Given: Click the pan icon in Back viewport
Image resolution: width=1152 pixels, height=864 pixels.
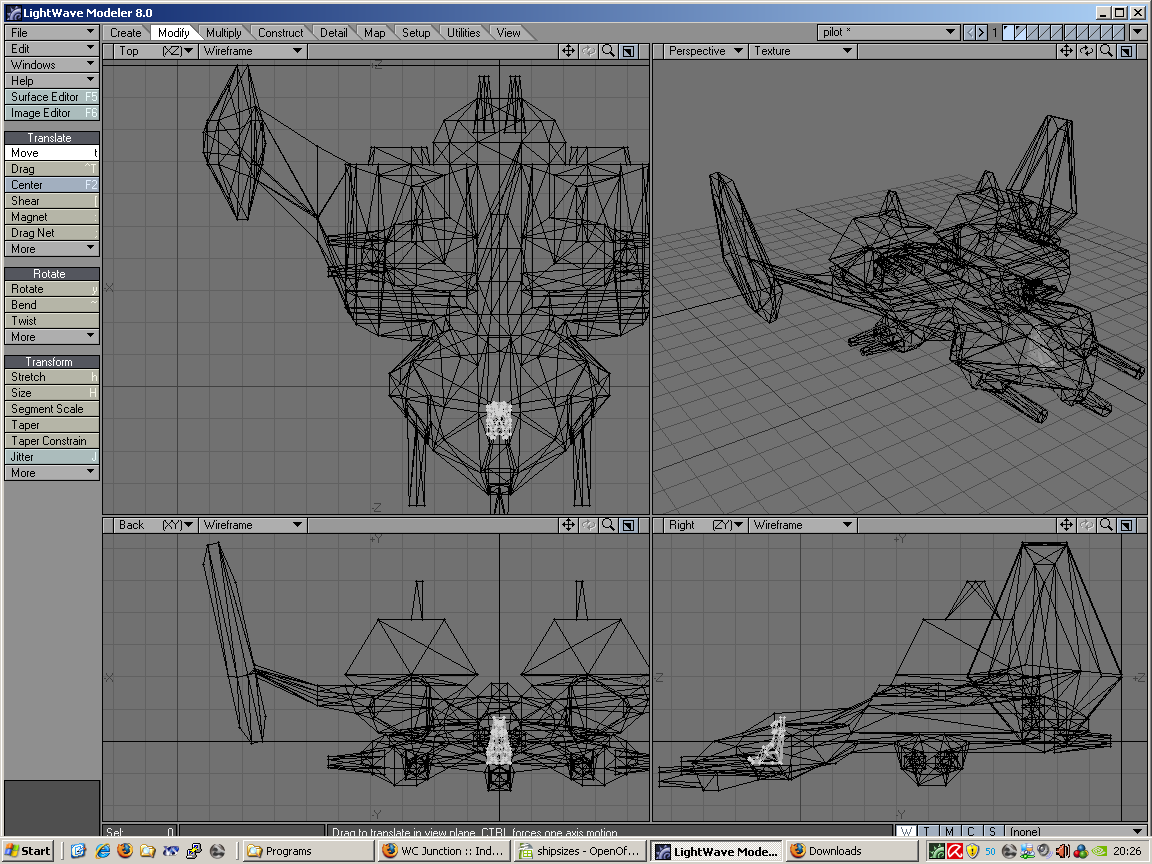Looking at the screenshot, I should pos(568,525).
